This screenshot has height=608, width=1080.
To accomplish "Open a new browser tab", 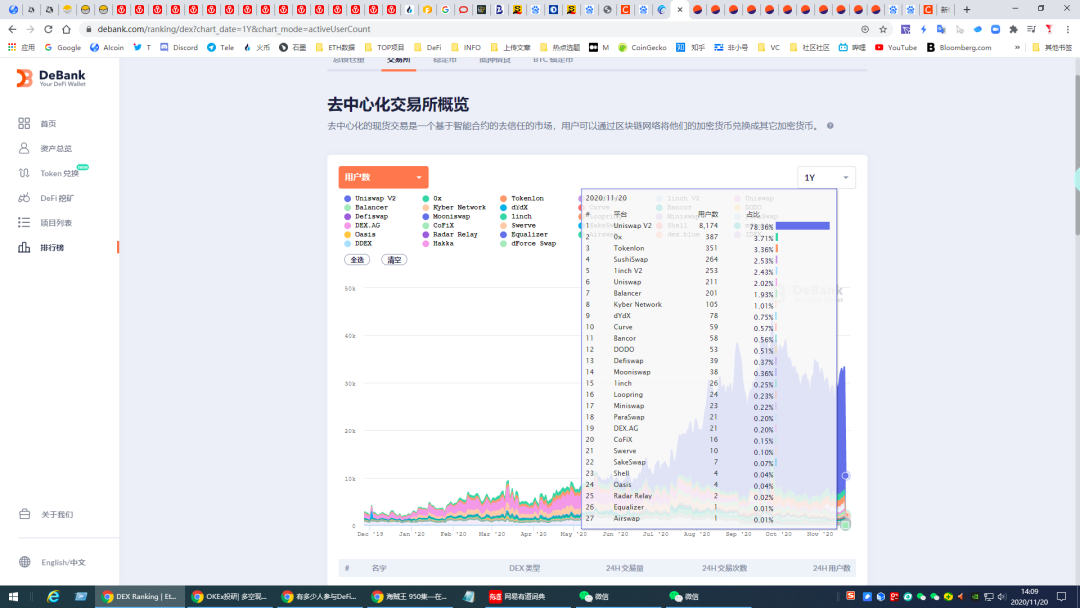I will point(966,9).
